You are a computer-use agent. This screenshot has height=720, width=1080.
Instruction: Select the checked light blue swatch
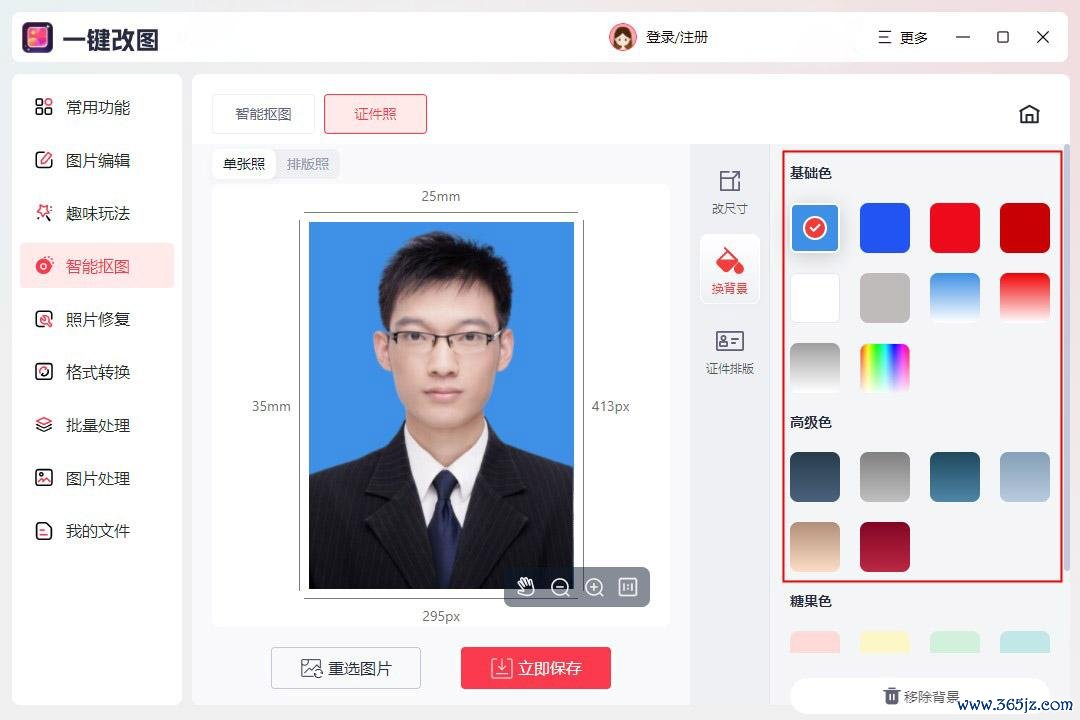tap(815, 228)
